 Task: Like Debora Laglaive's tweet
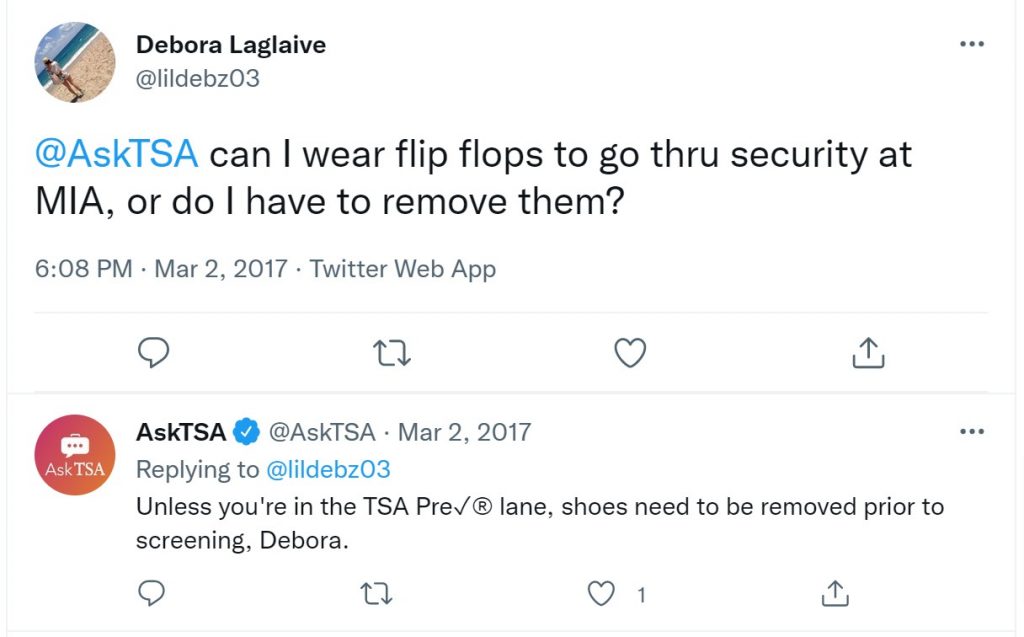coord(630,353)
